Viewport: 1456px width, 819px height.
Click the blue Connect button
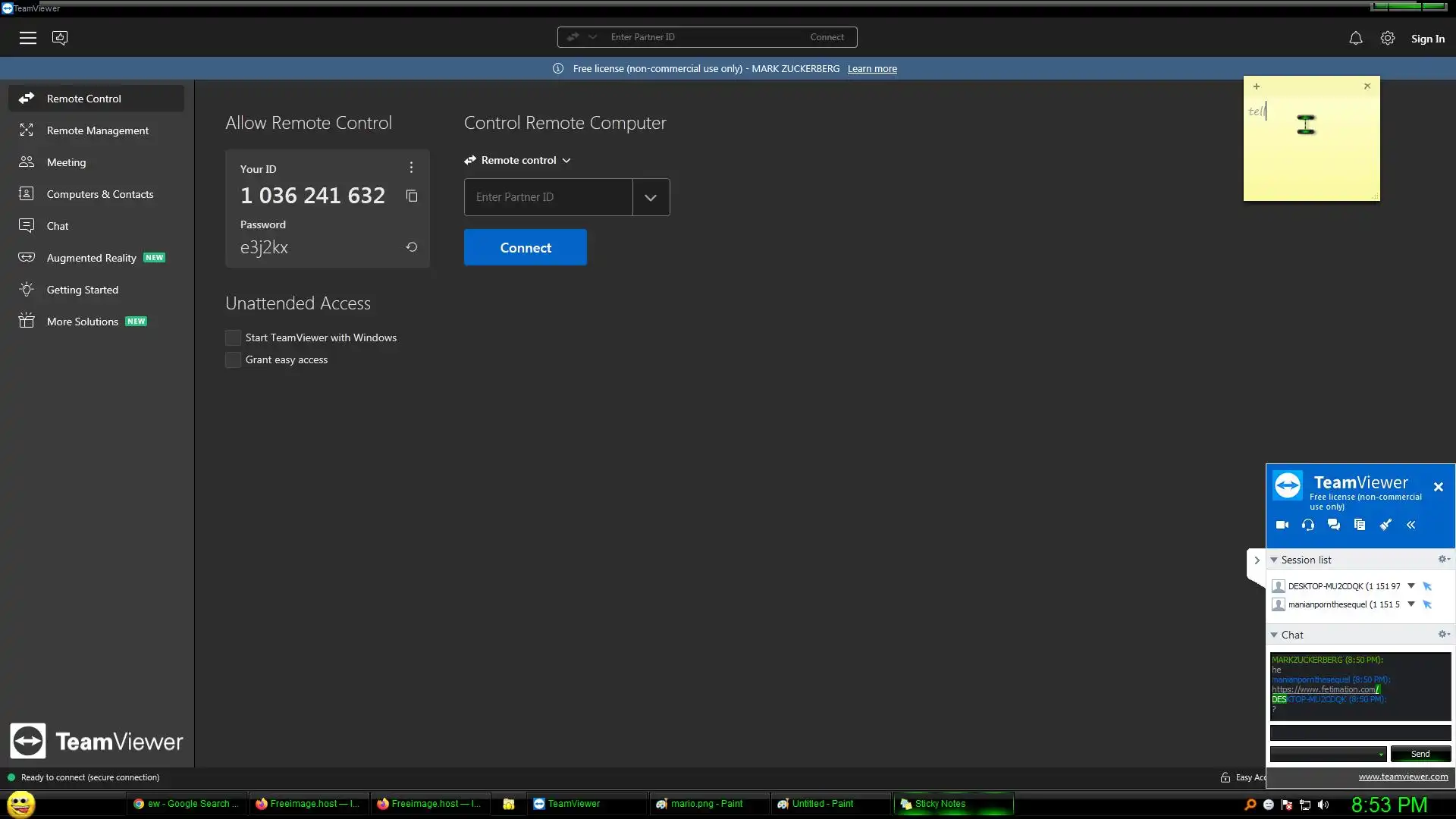tap(525, 247)
